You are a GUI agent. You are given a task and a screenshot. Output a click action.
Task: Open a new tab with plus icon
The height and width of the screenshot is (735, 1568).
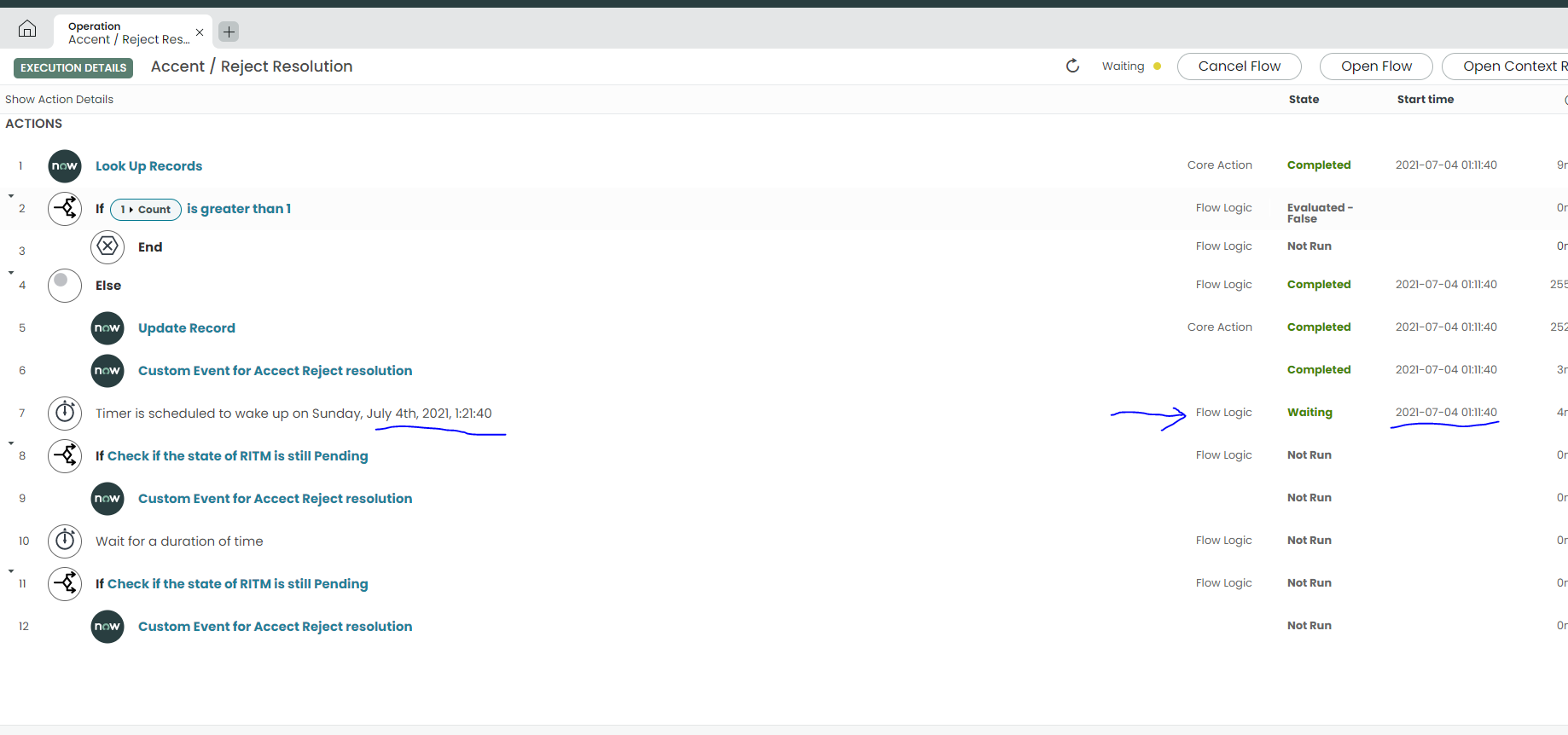(229, 32)
